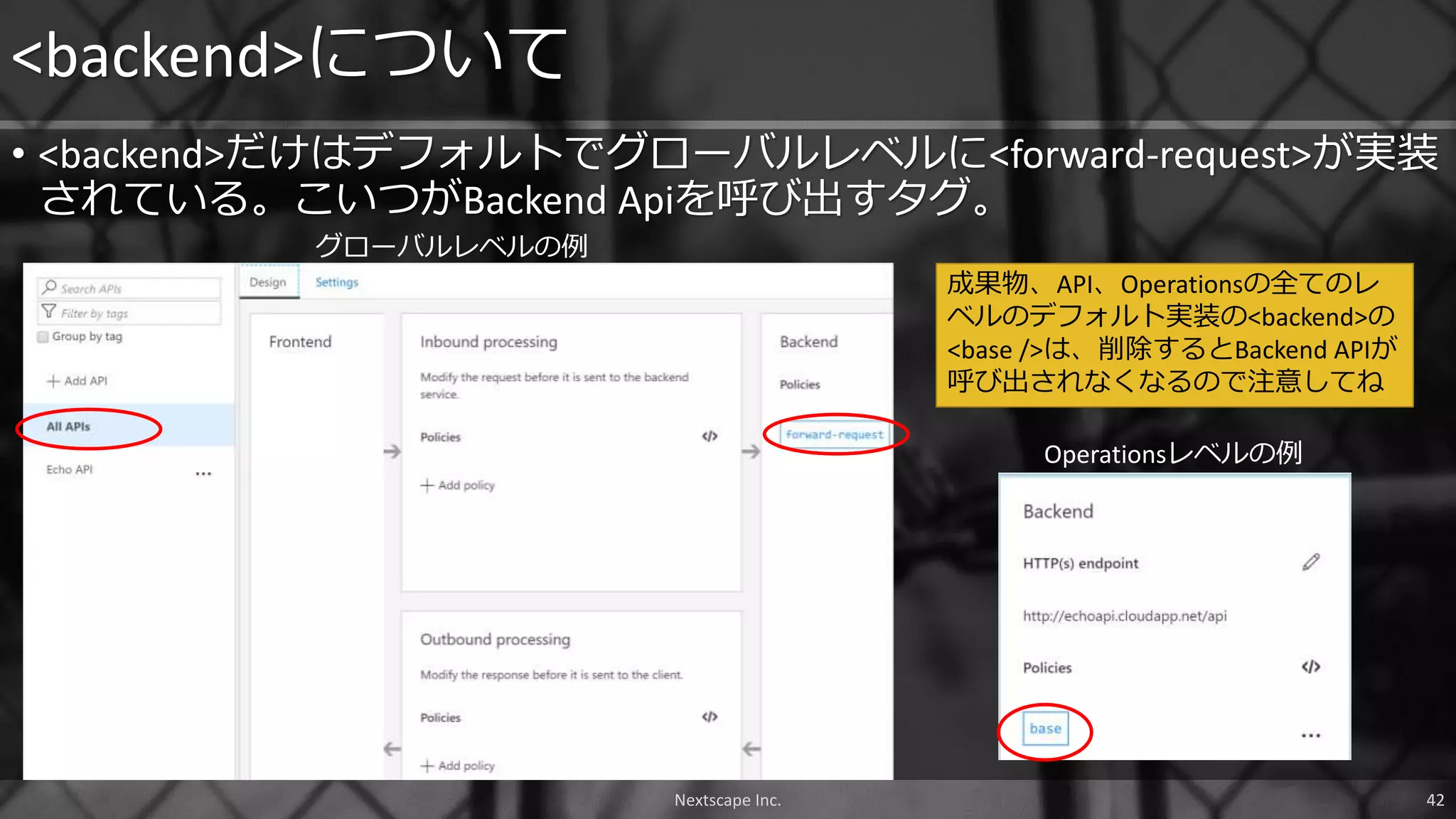Click the Nextscape Inc. footer text
1456x819 pixels.
(727, 800)
